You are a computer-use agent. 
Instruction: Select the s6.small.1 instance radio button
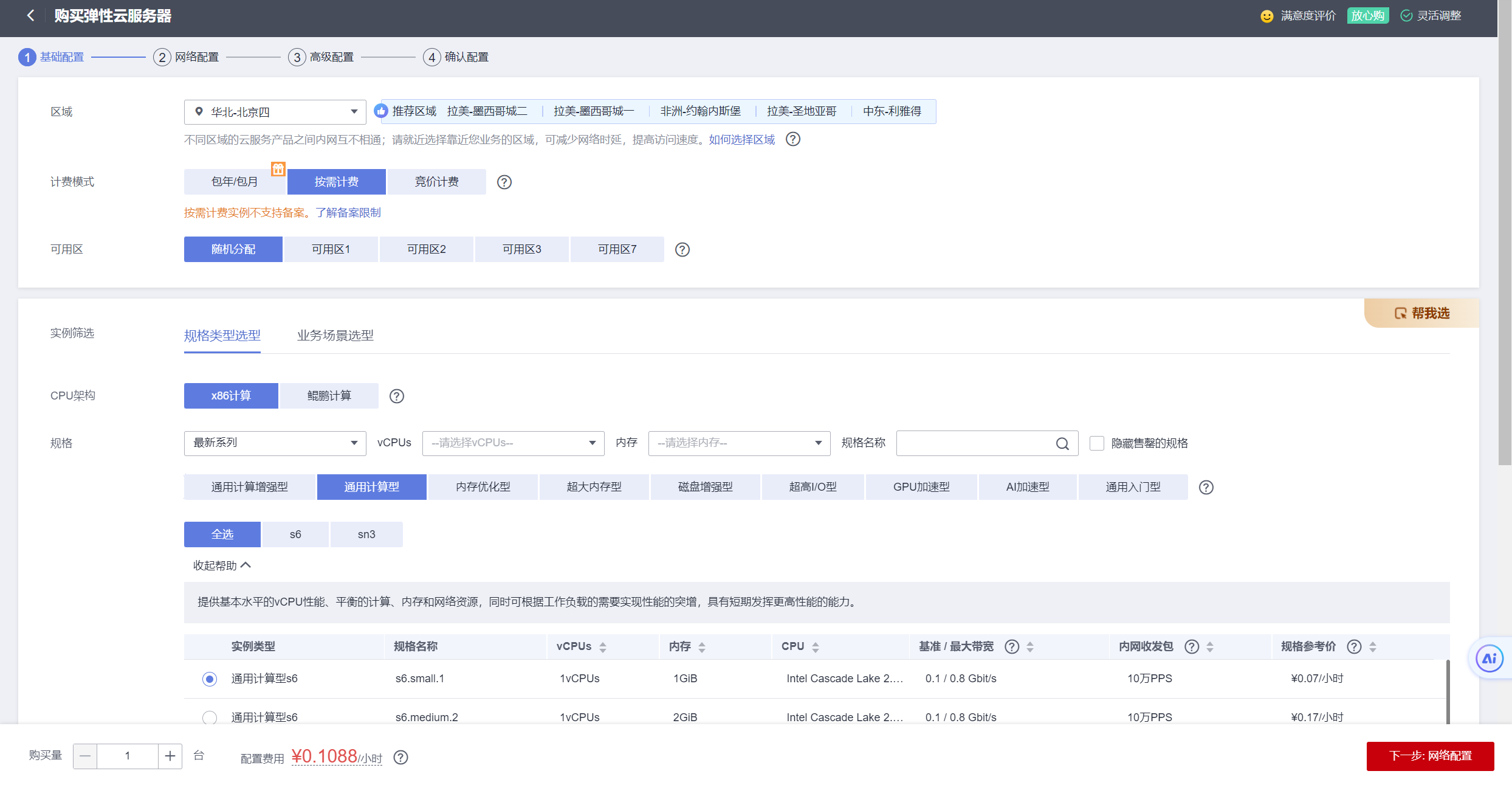point(210,679)
